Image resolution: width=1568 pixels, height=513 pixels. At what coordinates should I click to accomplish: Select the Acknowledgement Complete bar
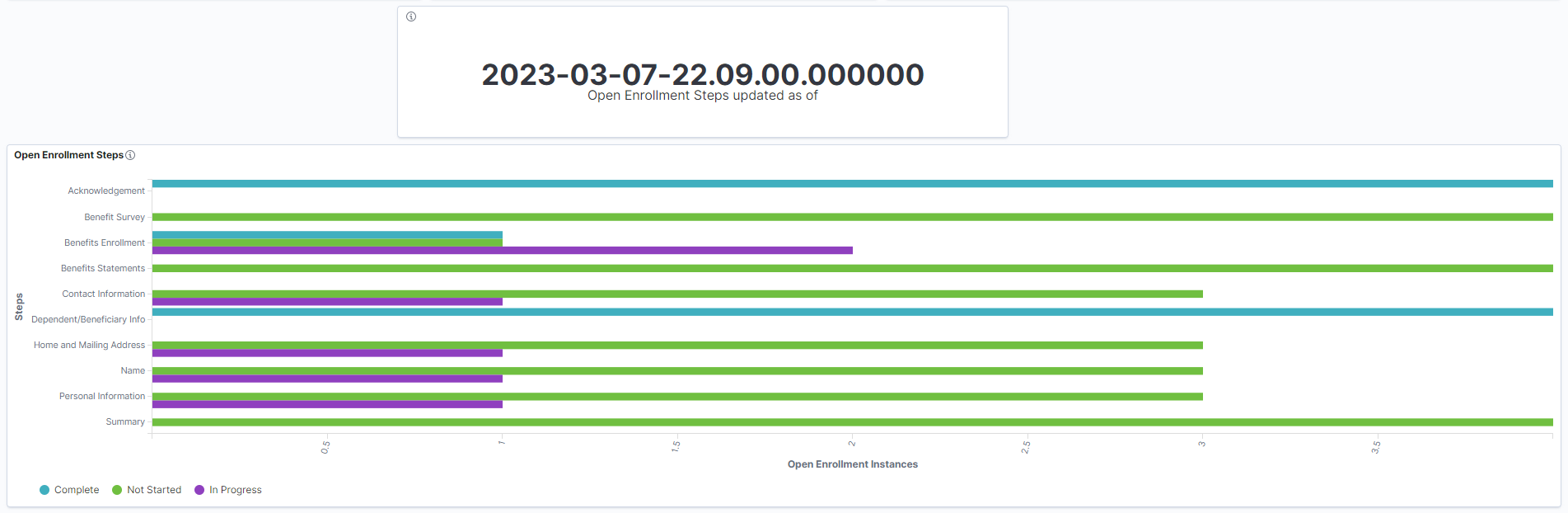coord(853,184)
